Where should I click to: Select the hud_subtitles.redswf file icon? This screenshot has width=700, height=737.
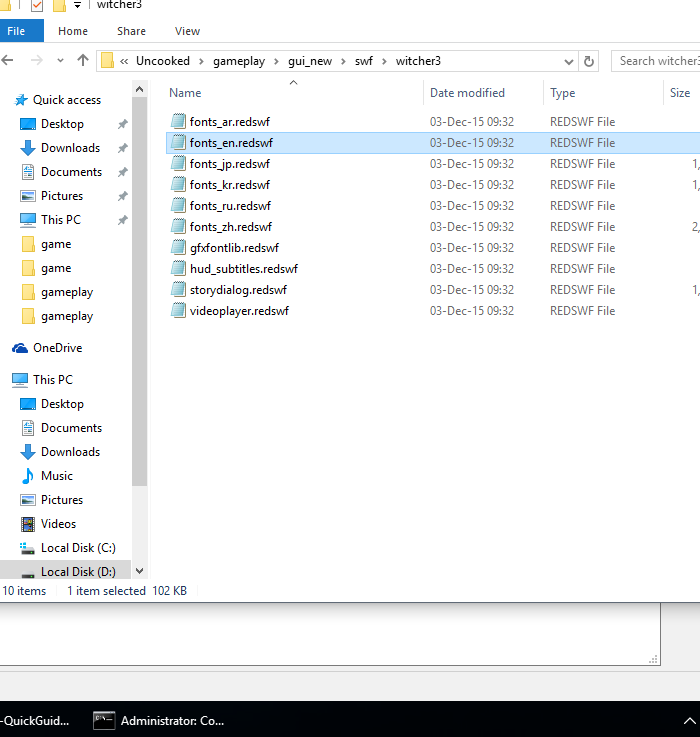pos(178,268)
